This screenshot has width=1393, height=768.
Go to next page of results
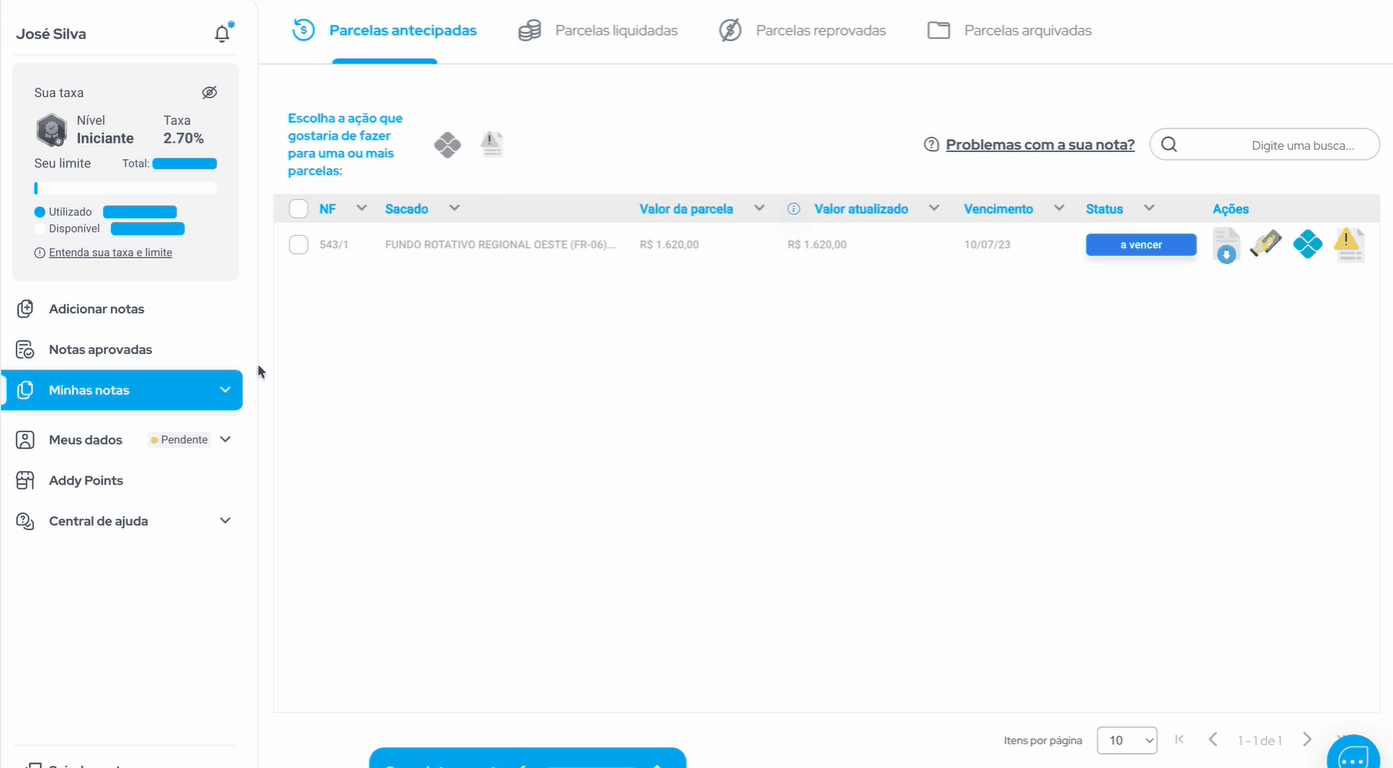point(1307,740)
